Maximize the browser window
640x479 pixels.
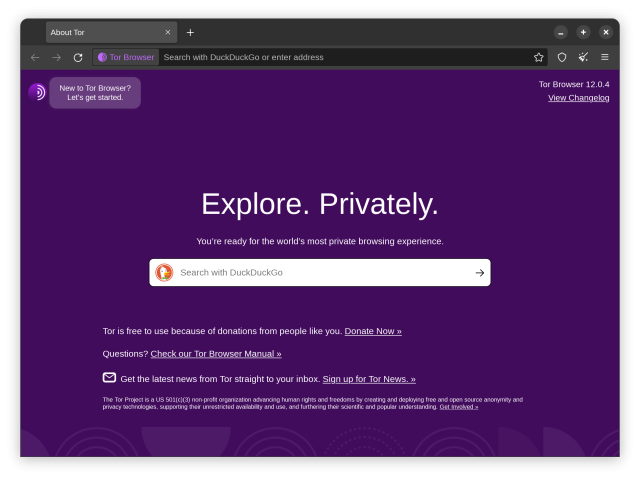click(x=583, y=32)
